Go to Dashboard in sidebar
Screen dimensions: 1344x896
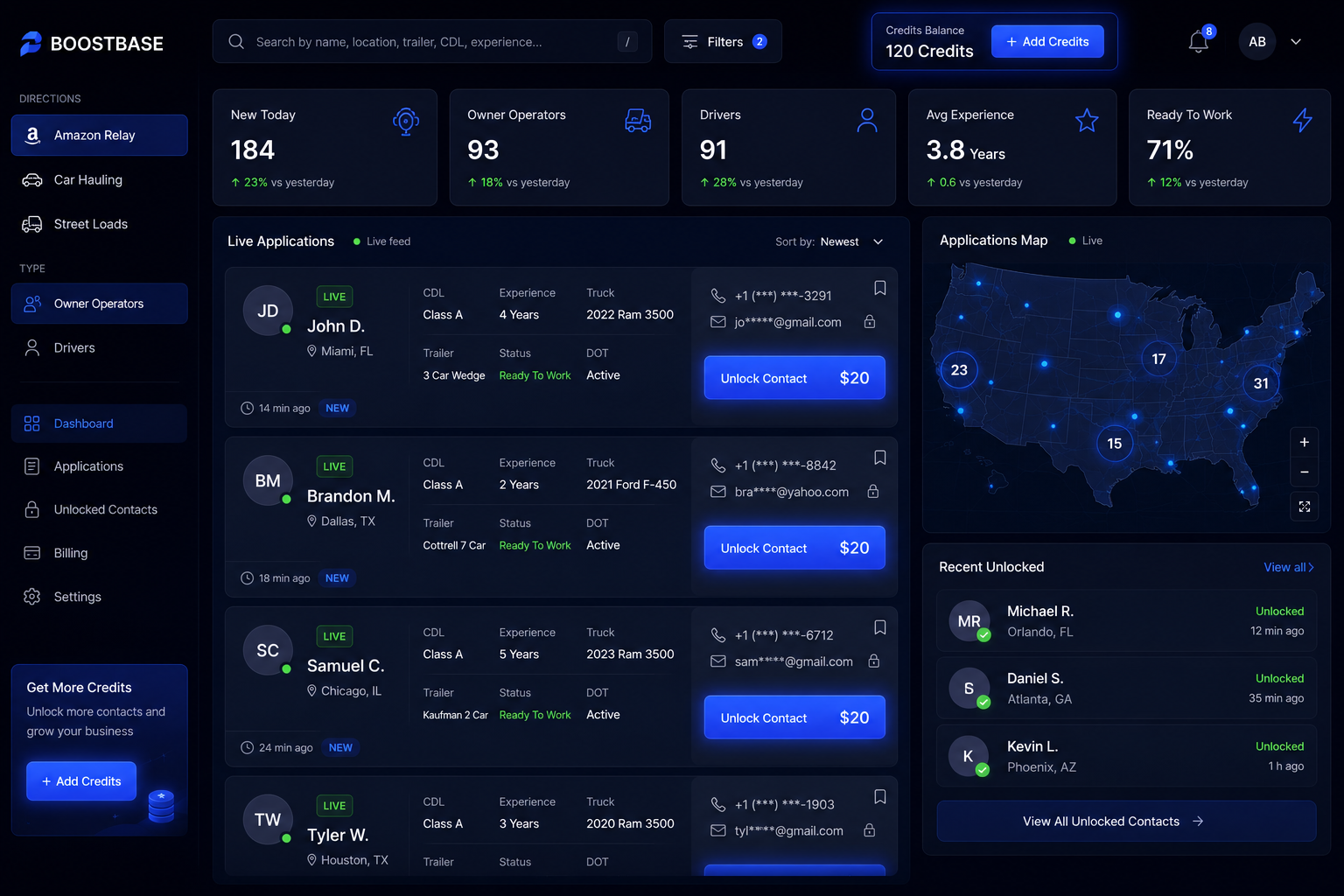pos(100,423)
